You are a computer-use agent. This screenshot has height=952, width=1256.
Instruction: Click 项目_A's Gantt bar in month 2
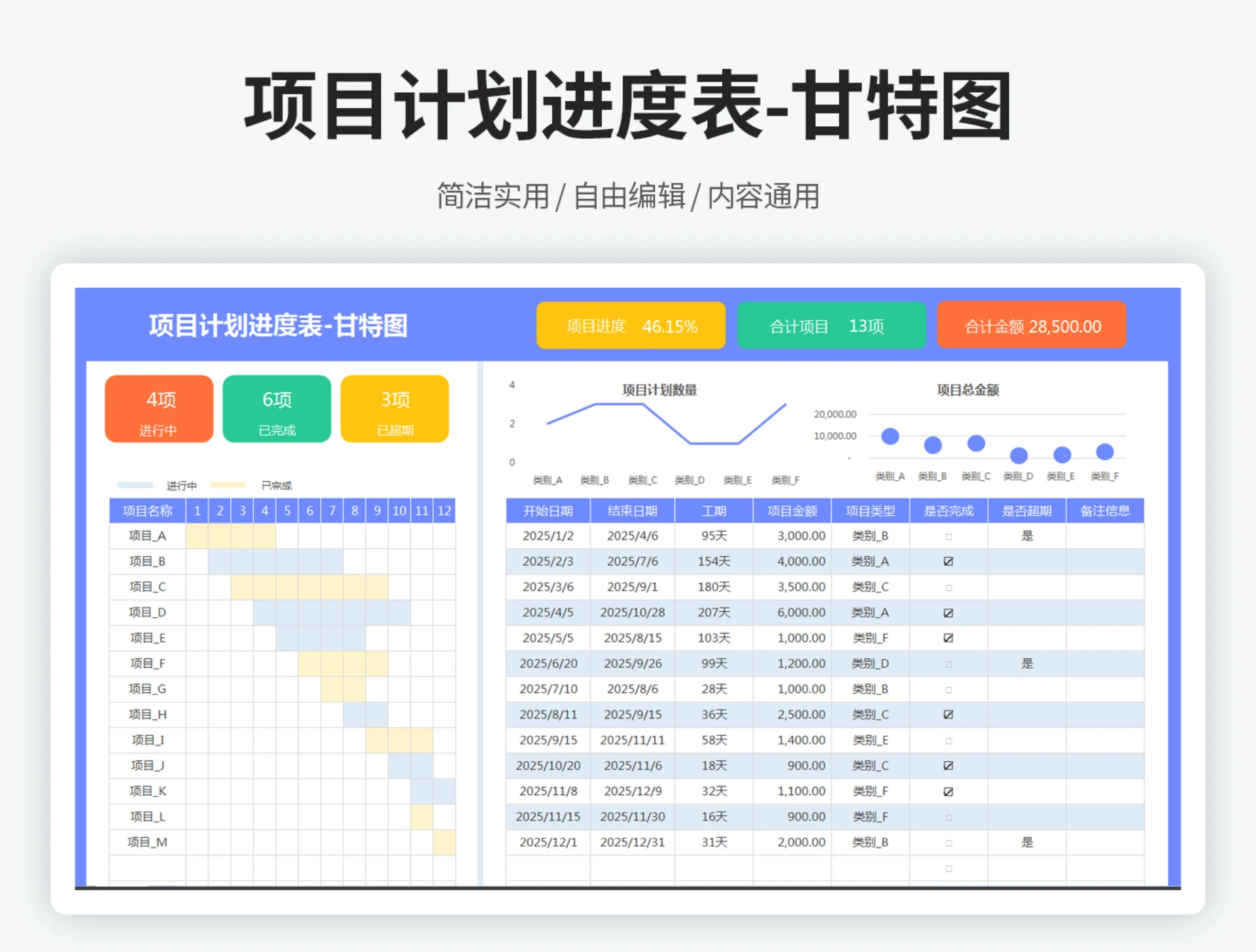pos(220,535)
